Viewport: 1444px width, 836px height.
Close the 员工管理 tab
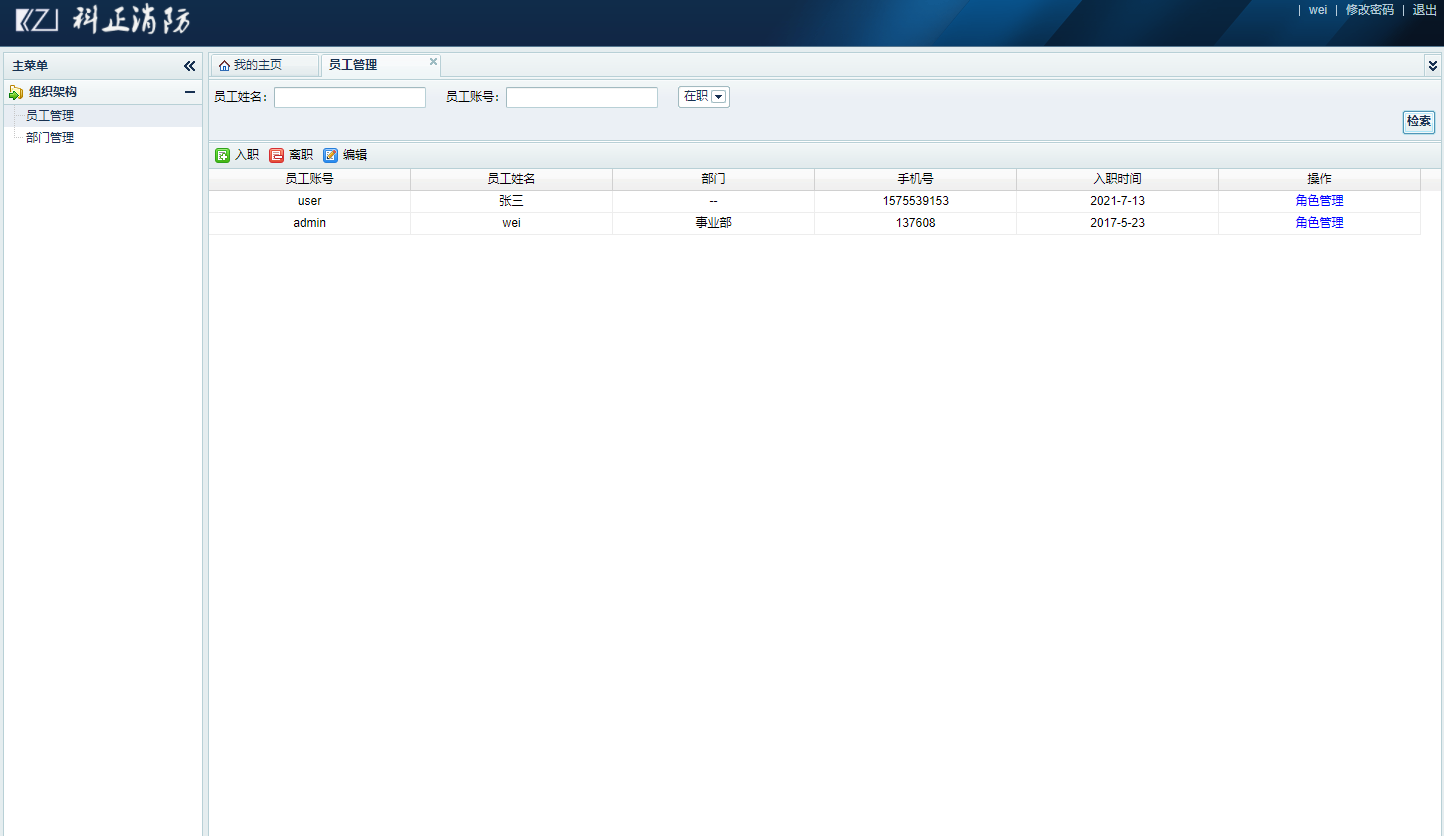pos(433,62)
